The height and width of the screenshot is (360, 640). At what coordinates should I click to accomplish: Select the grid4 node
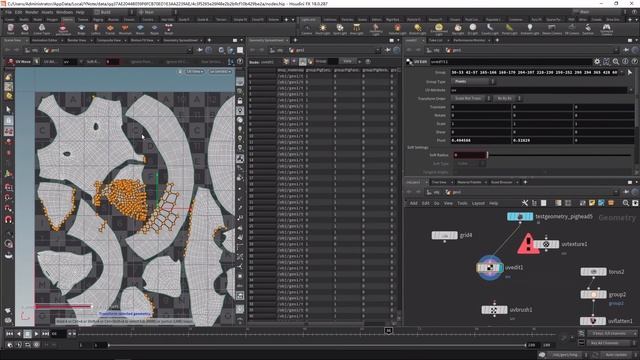[444, 236]
